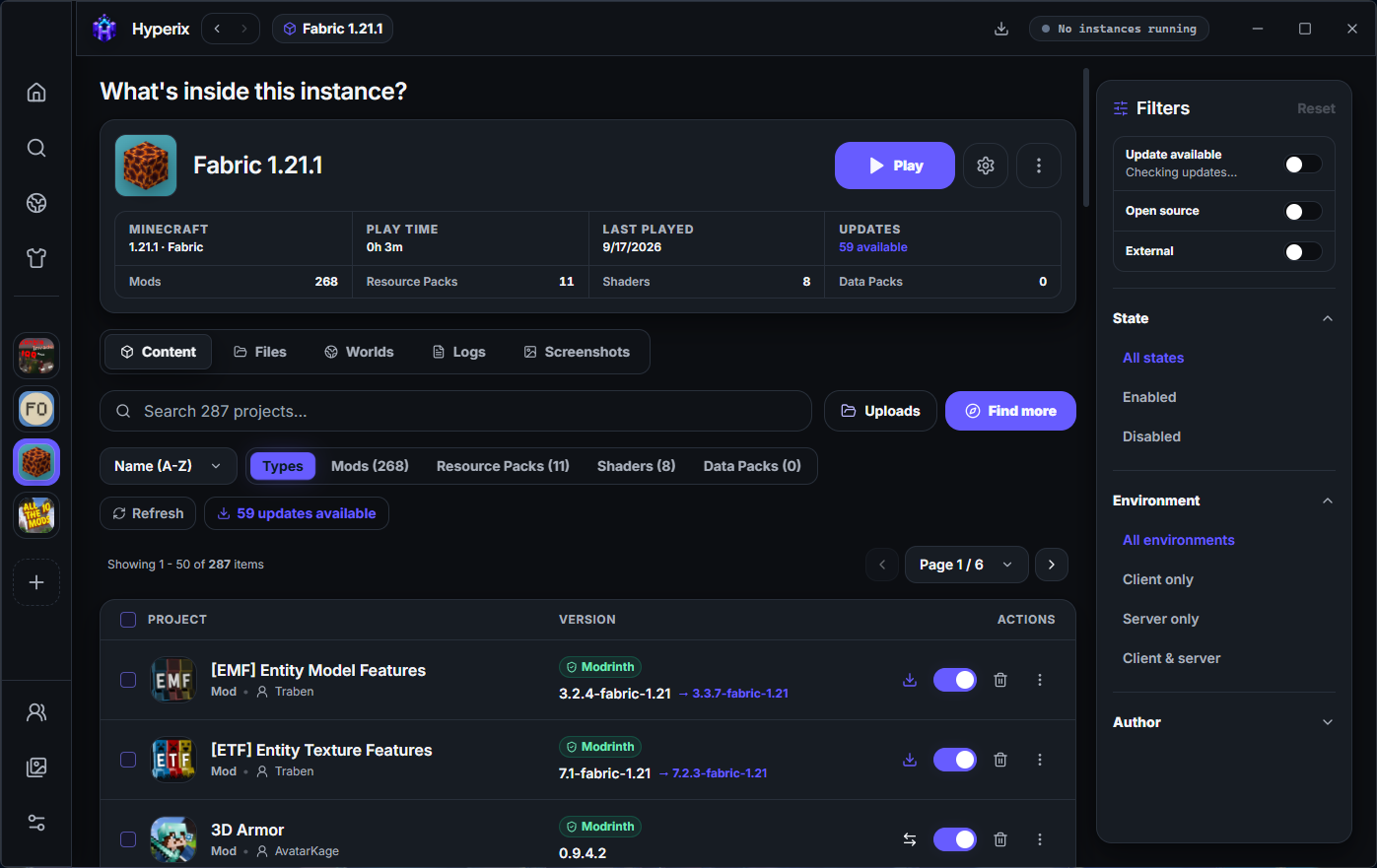Image resolution: width=1377 pixels, height=868 pixels.
Task: Switch version of 3D Armor mod
Action: pos(910,839)
